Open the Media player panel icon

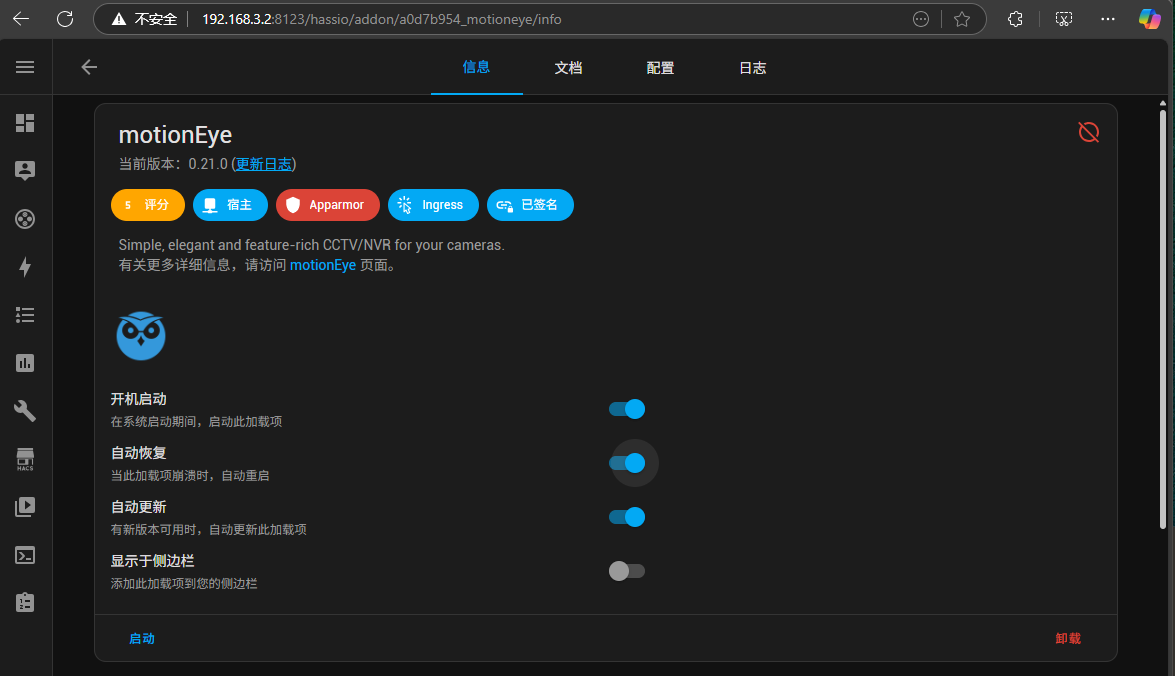[x=25, y=507]
